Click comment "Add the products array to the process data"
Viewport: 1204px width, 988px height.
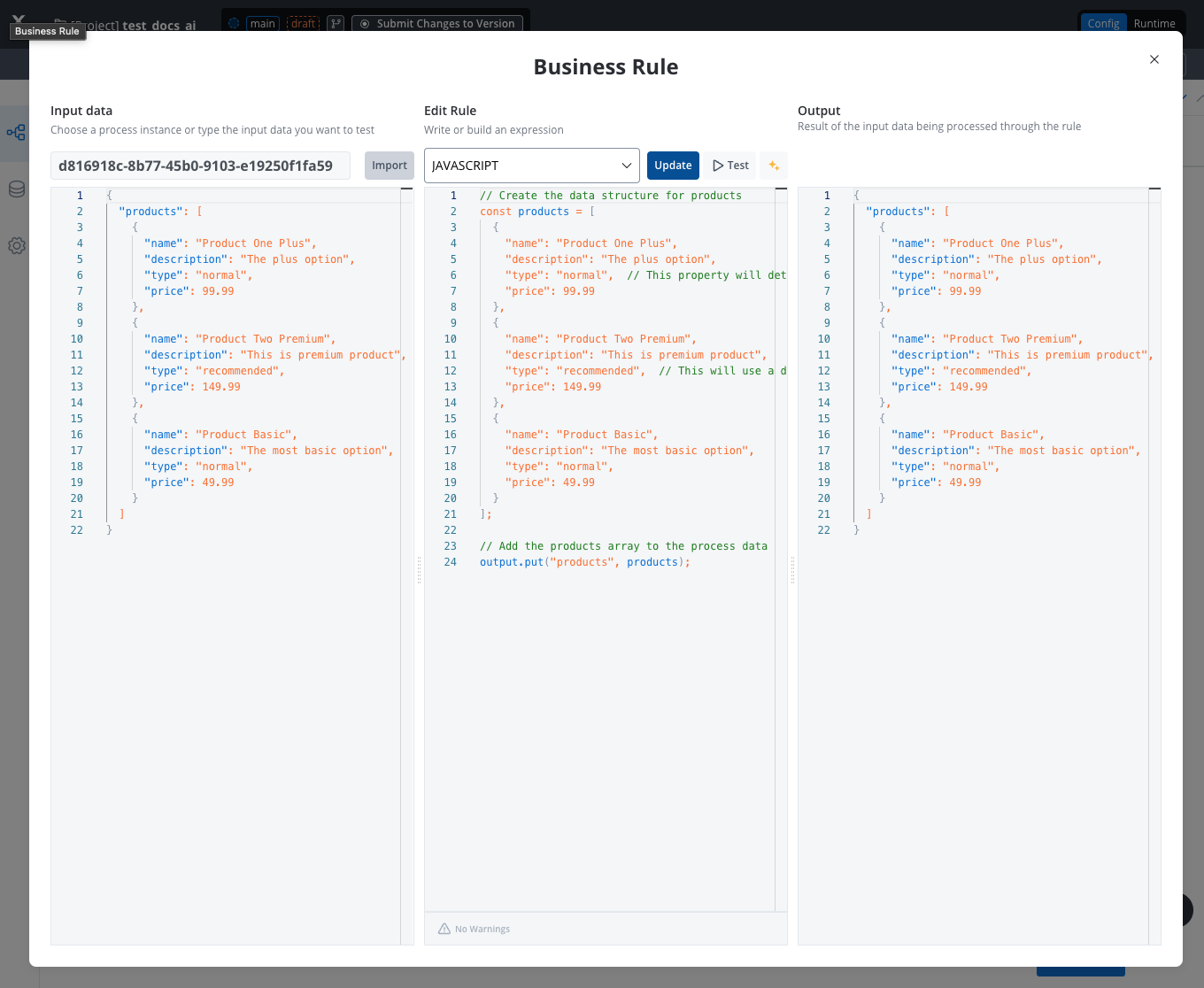pyautogui.click(x=623, y=546)
